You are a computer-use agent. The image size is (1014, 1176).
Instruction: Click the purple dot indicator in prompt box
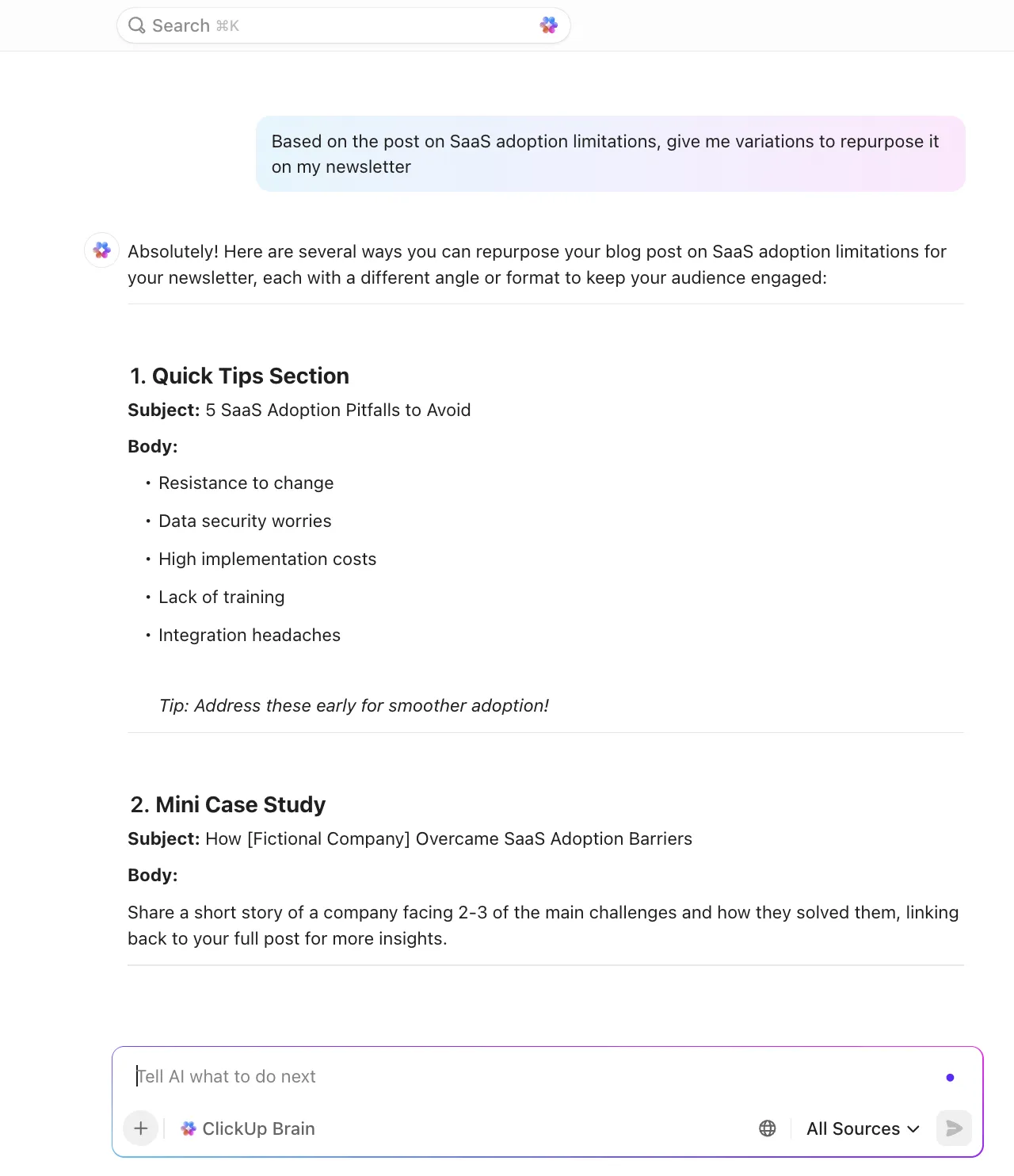(x=950, y=1078)
